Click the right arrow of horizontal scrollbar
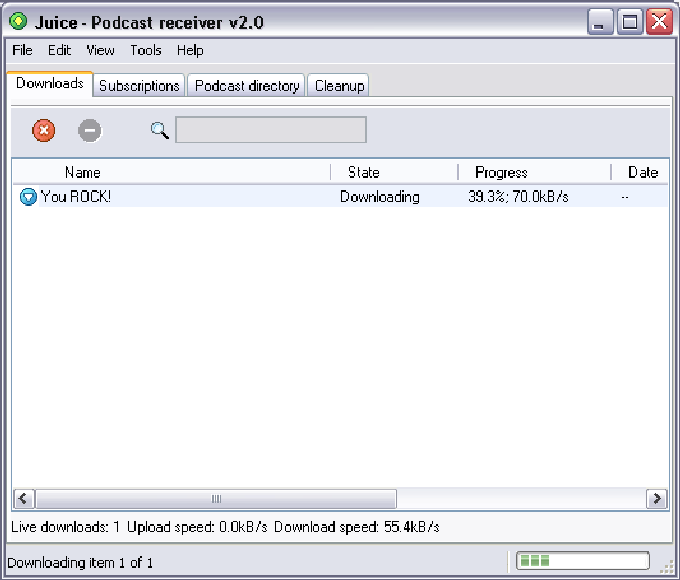This screenshot has height=580, width=680. pos(657,498)
